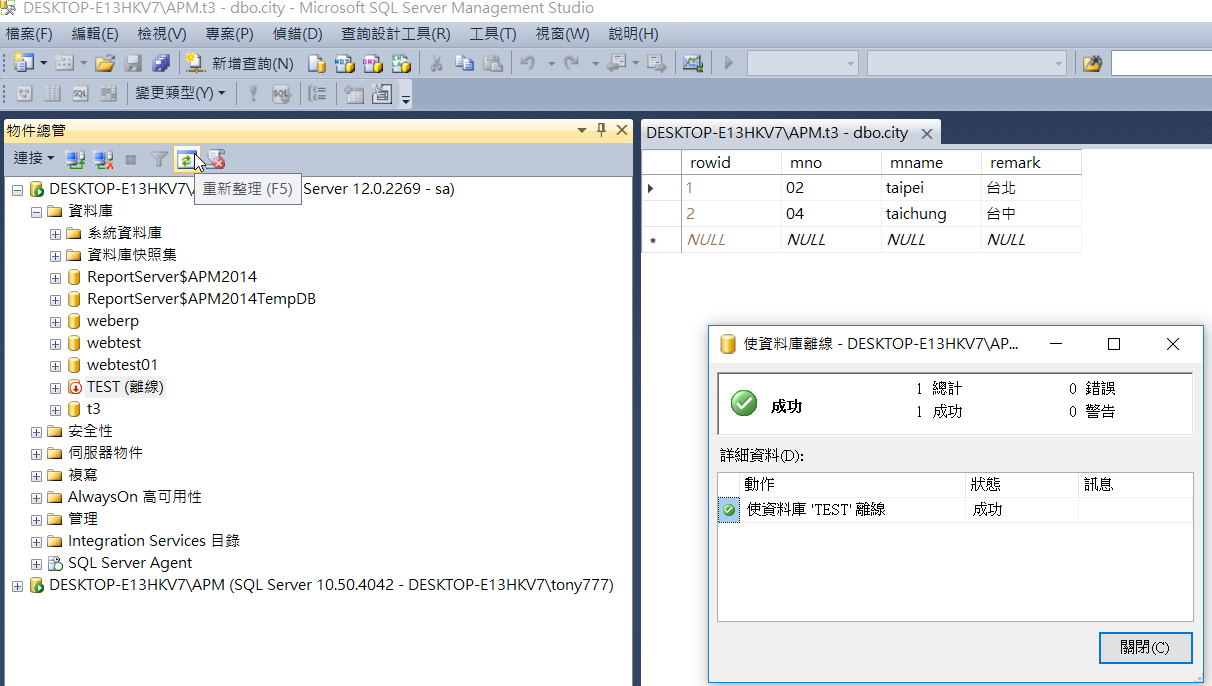The height and width of the screenshot is (686, 1212).
Task: Click the Open File folder icon
Action: (105, 63)
